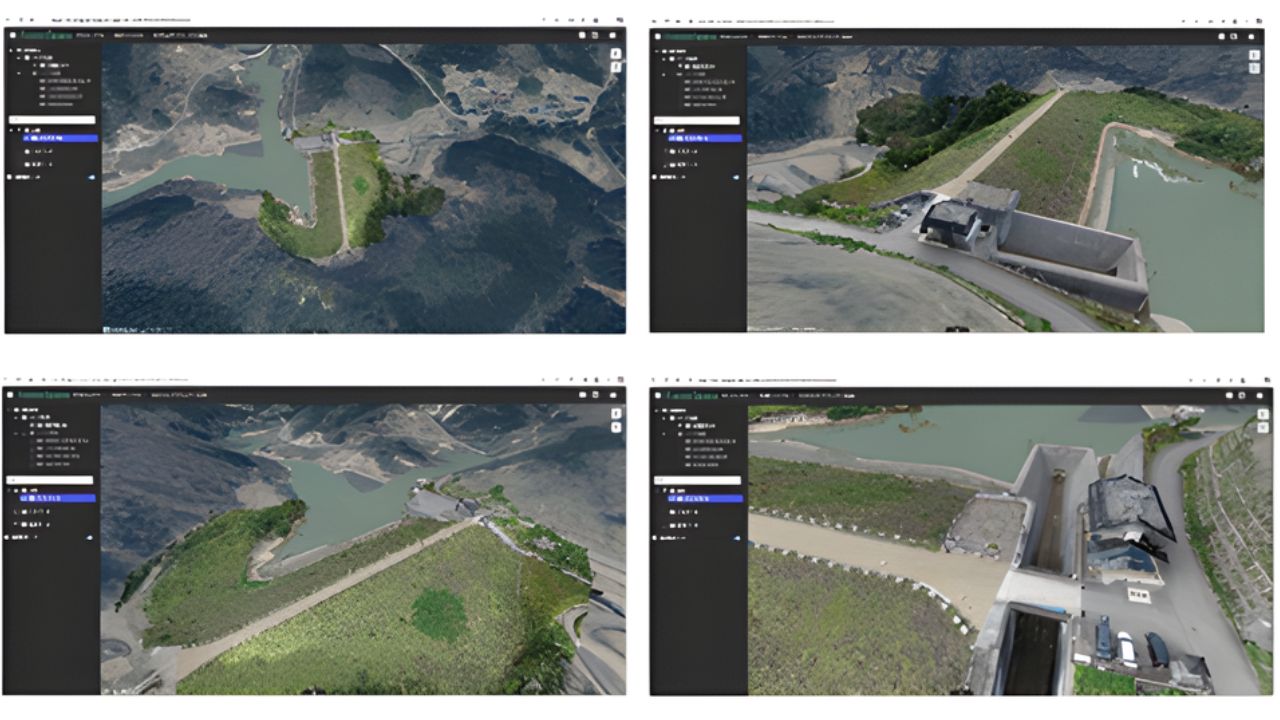Click the upper map control button in top-left window

616,53
